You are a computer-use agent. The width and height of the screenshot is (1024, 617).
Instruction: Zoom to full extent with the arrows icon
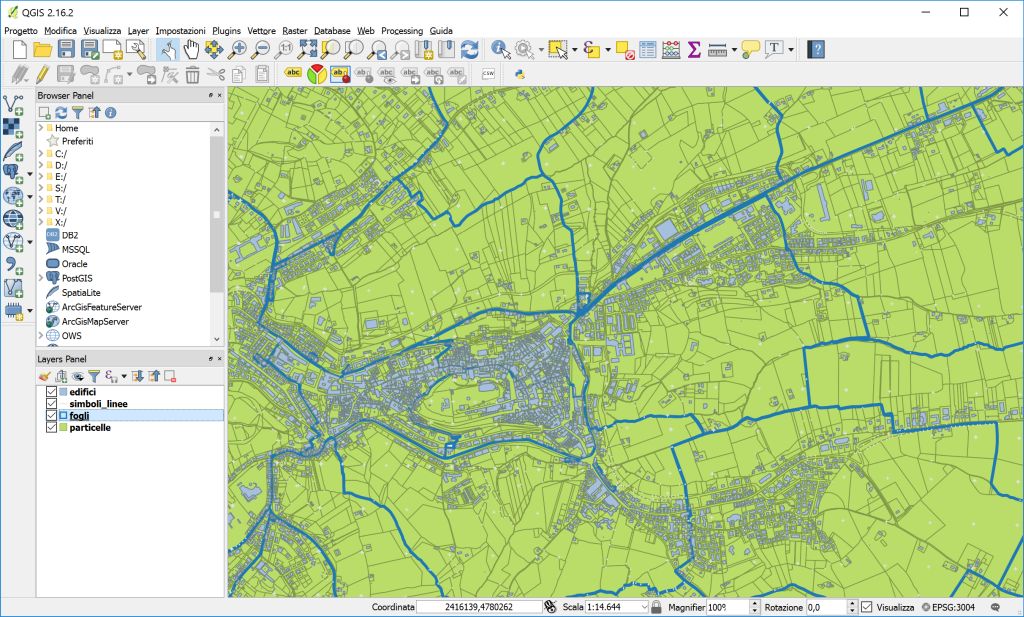308,50
